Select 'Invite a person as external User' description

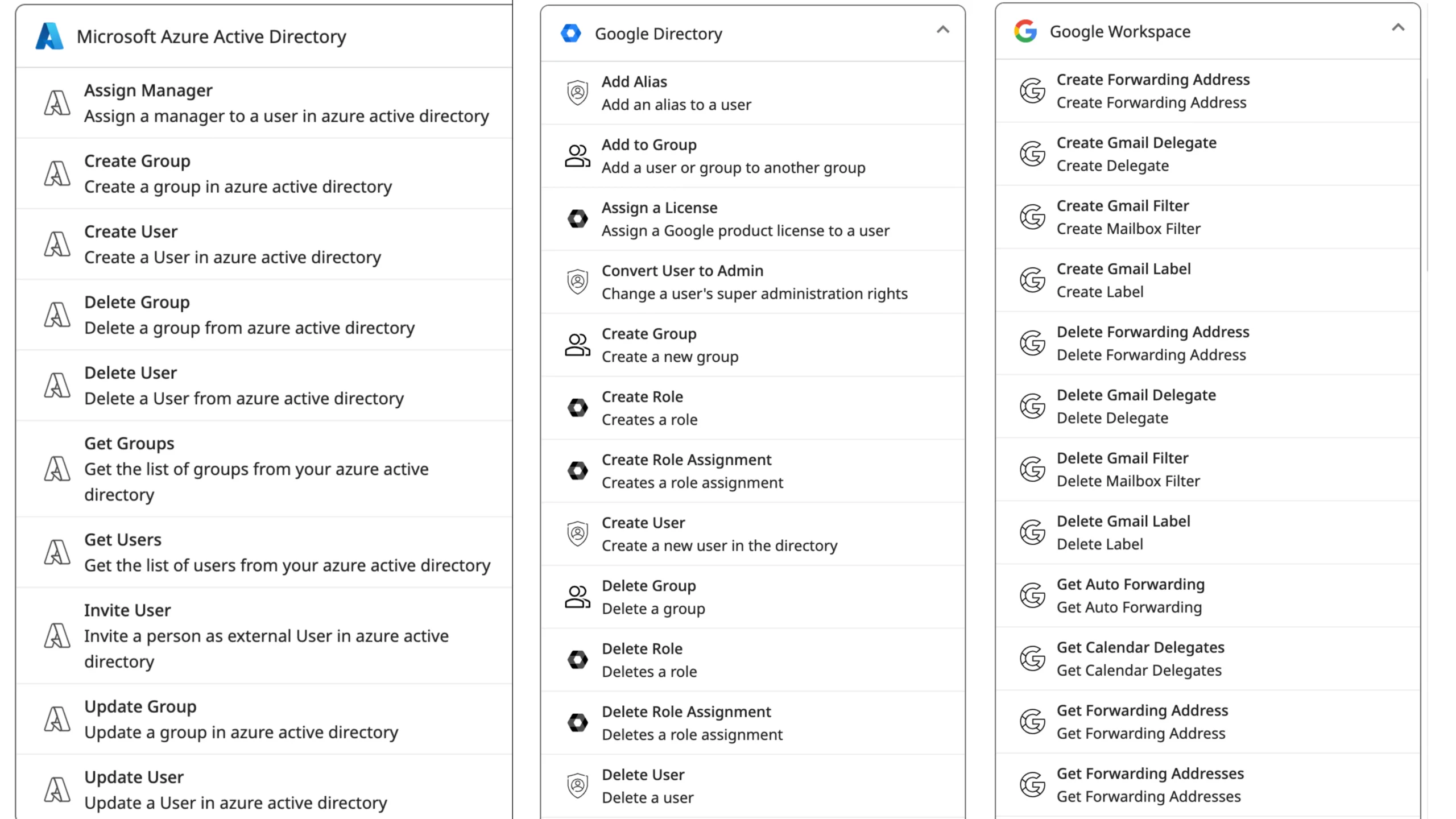tap(266, 649)
